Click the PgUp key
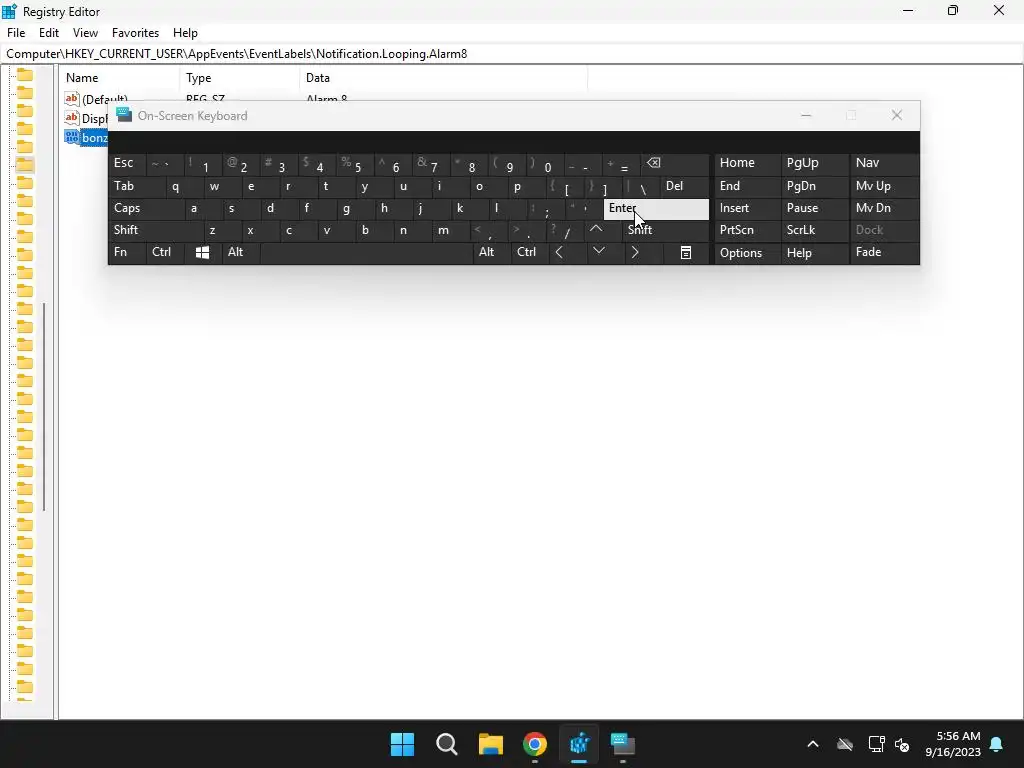Screen dimensions: 1024x768 (x=814, y=163)
